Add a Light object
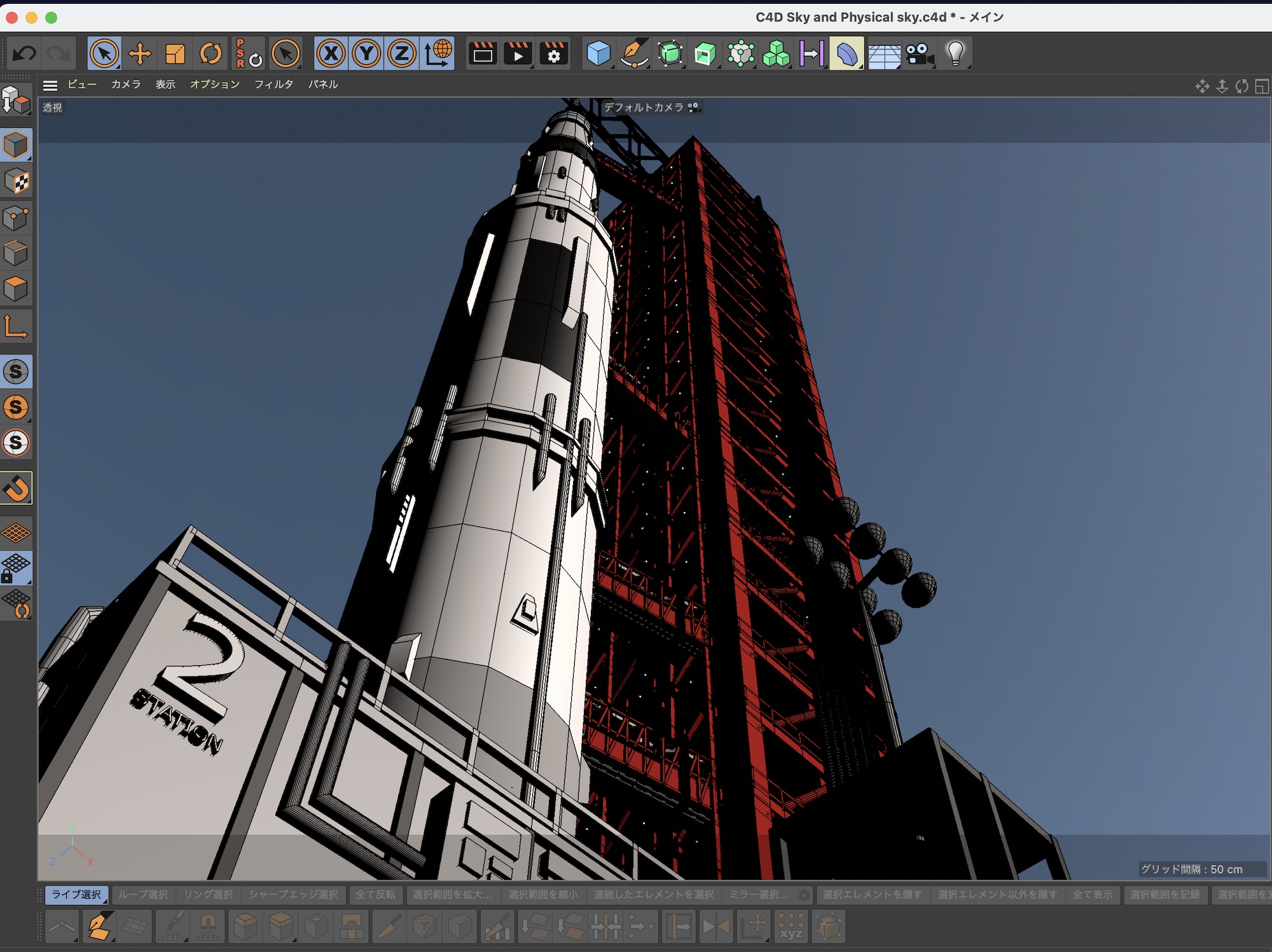 tap(955, 53)
